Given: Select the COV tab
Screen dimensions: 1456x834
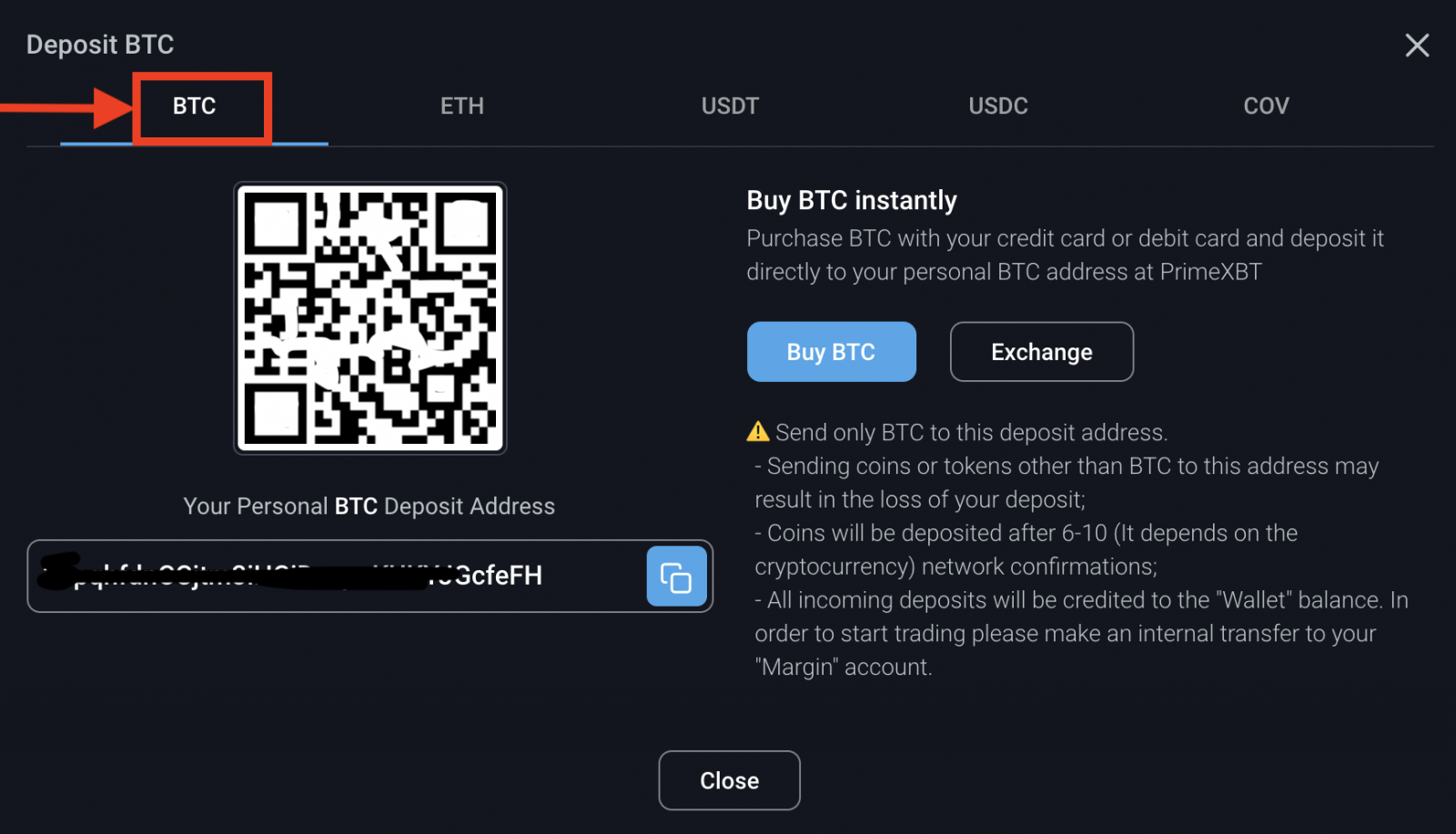Looking at the screenshot, I should pyautogui.click(x=1266, y=106).
